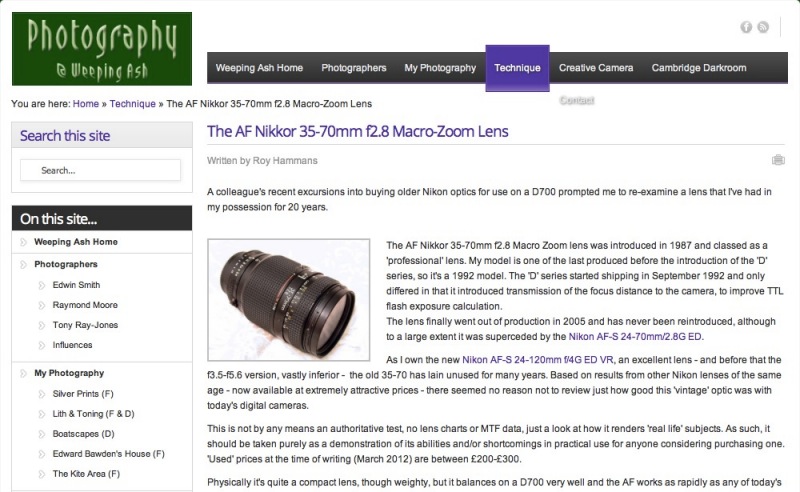Click arrow icon beside Weeping Ash Home sidebar item

(x=23, y=242)
